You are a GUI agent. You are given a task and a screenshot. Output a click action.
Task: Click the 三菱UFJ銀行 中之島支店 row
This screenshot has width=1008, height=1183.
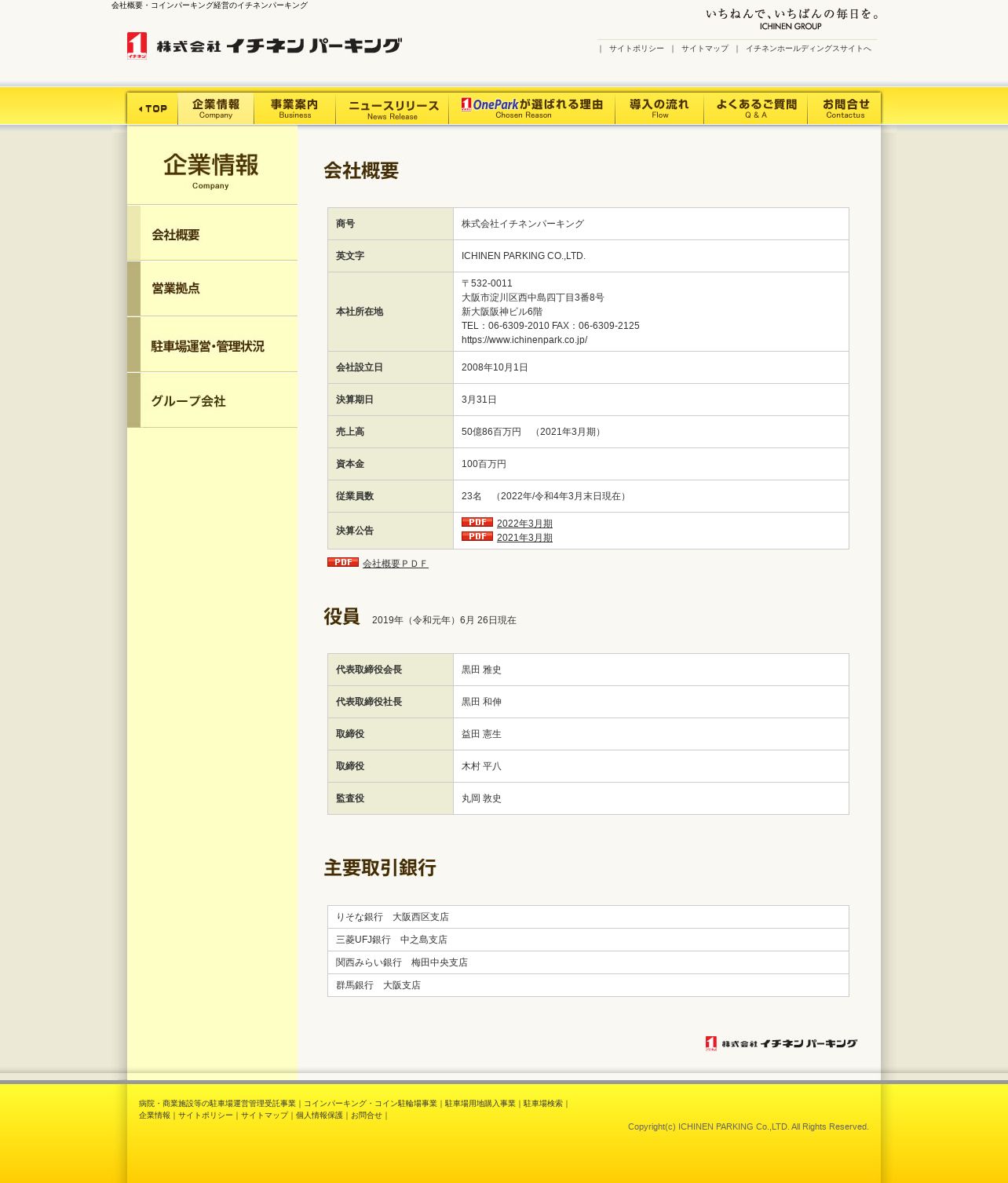pyautogui.click(x=588, y=940)
